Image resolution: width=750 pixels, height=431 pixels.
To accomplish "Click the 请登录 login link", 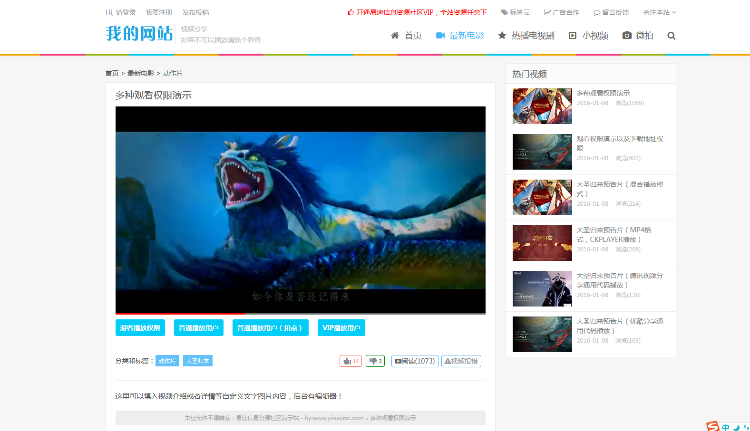I will point(126,12).
